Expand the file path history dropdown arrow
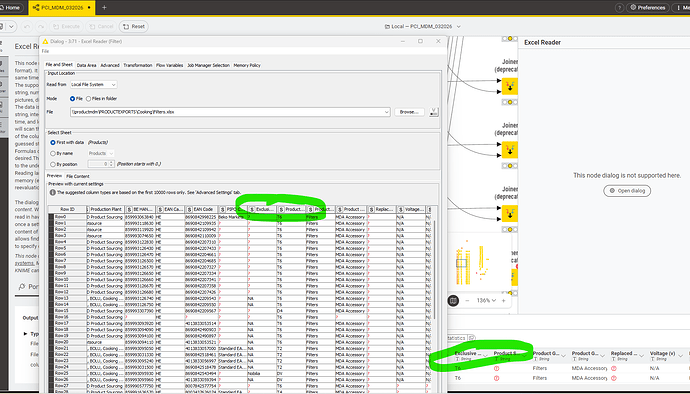The width and height of the screenshot is (690, 394). click(x=387, y=112)
